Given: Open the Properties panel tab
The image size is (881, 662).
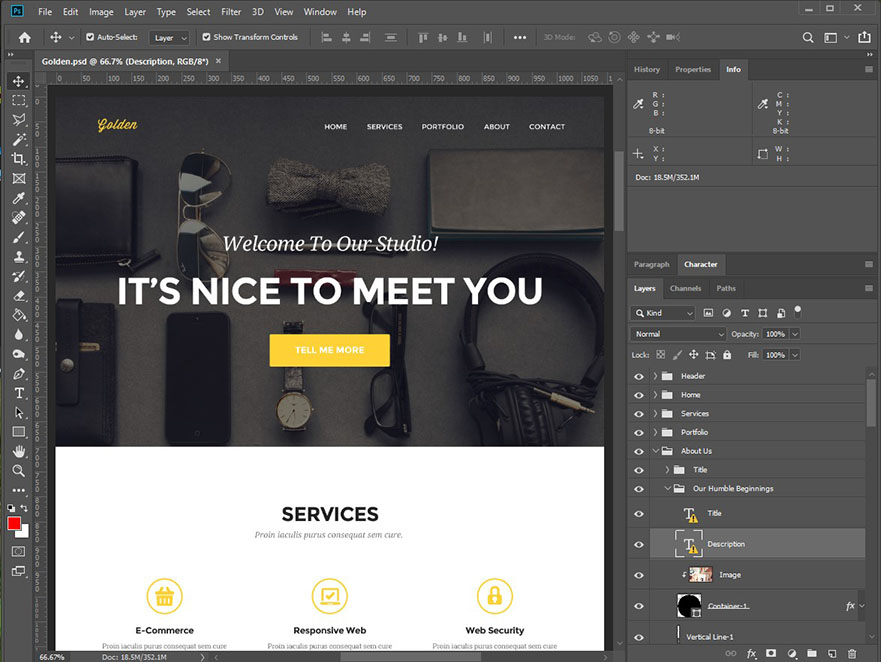Looking at the screenshot, I should pos(692,70).
